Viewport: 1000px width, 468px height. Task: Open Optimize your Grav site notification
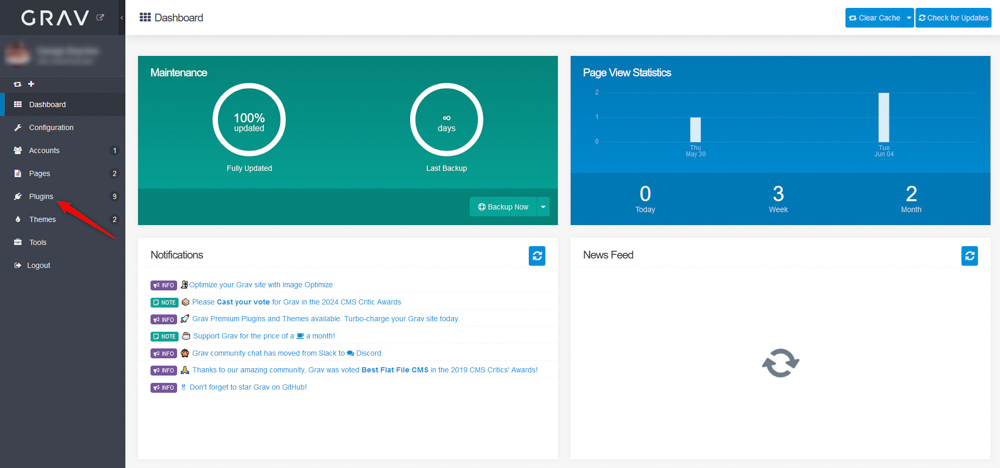coord(261,285)
